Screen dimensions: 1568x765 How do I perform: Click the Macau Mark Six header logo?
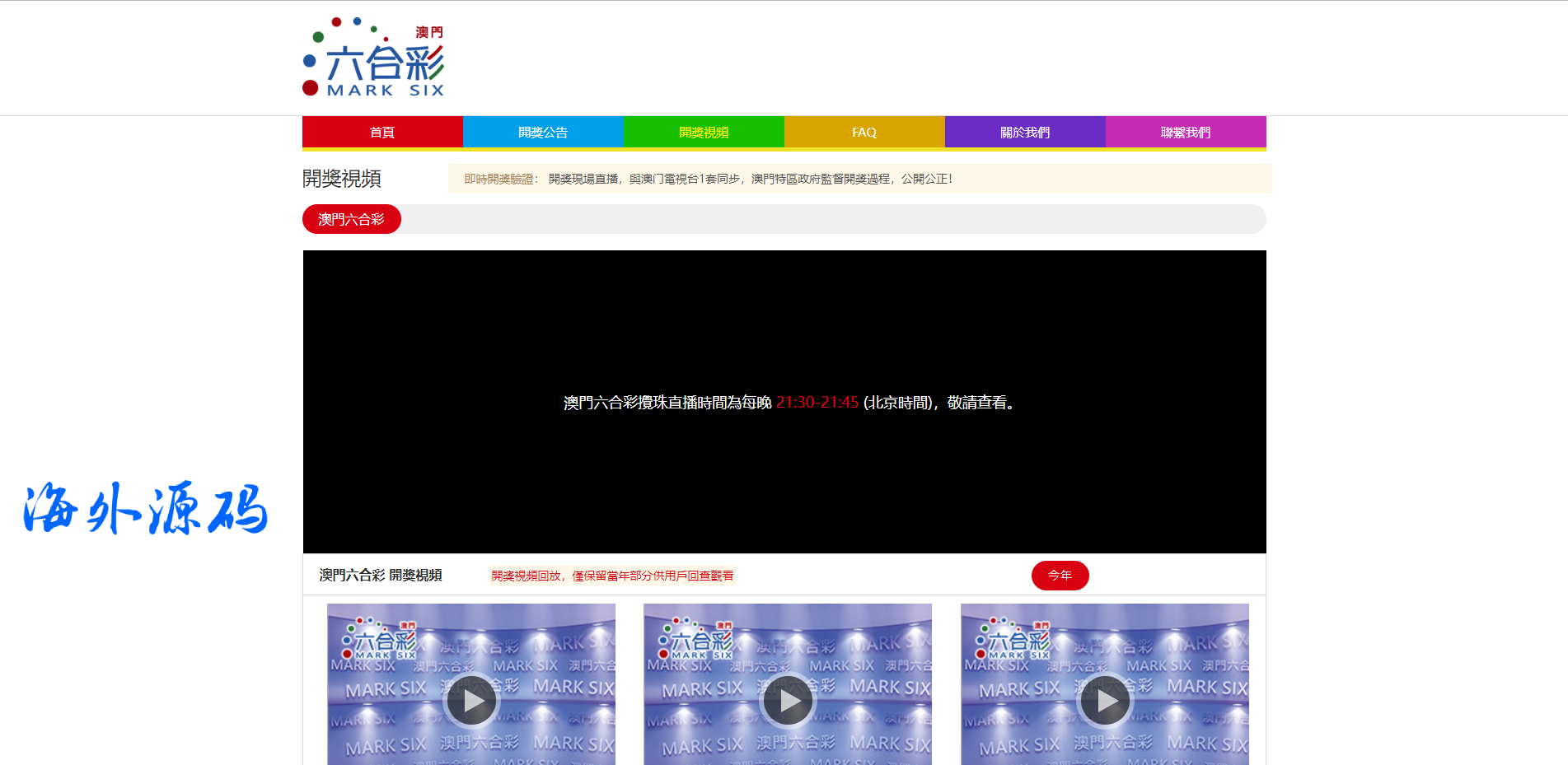pos(374,58)
